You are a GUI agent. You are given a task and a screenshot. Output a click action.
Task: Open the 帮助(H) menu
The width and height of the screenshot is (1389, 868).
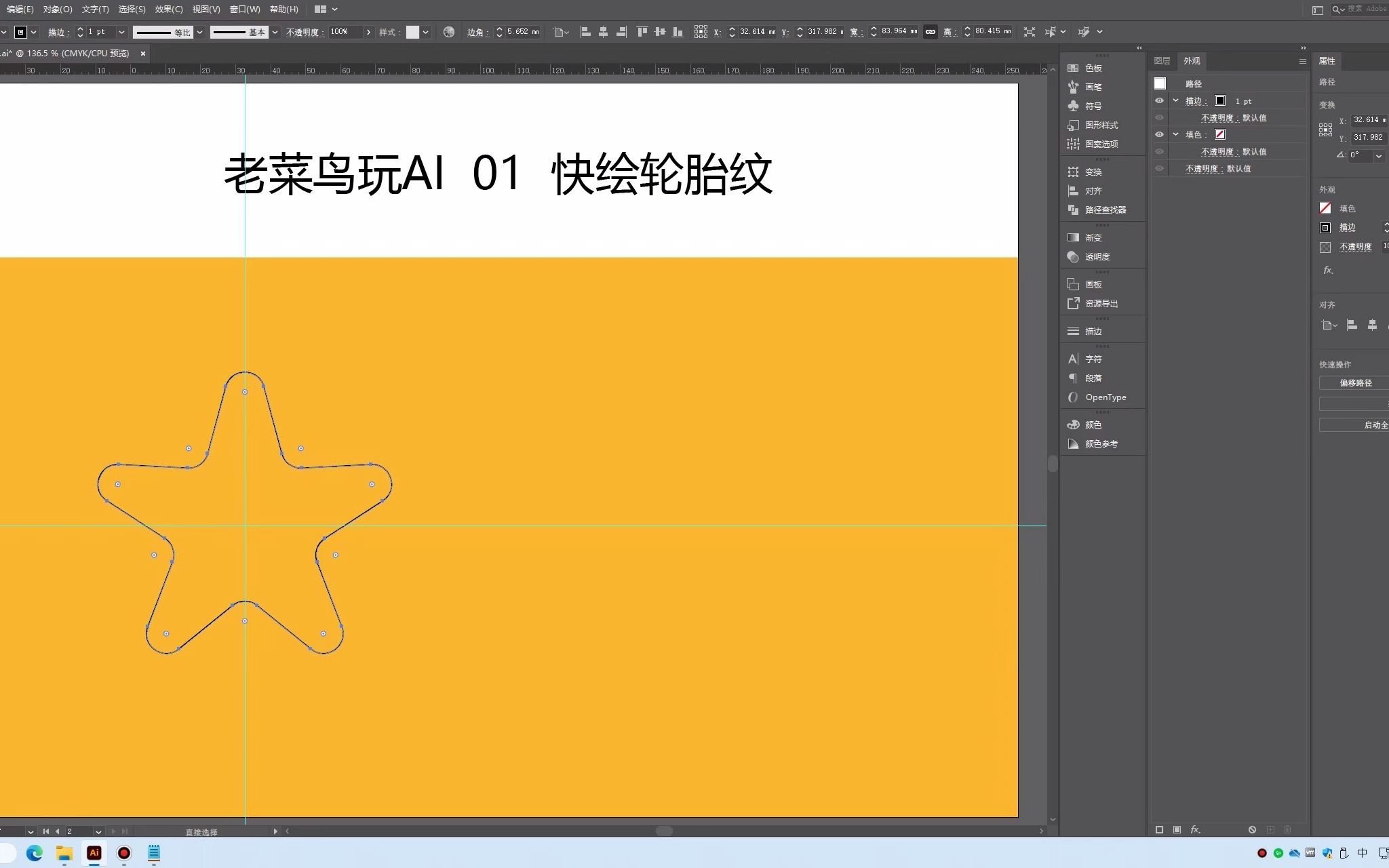pos(284,9)
